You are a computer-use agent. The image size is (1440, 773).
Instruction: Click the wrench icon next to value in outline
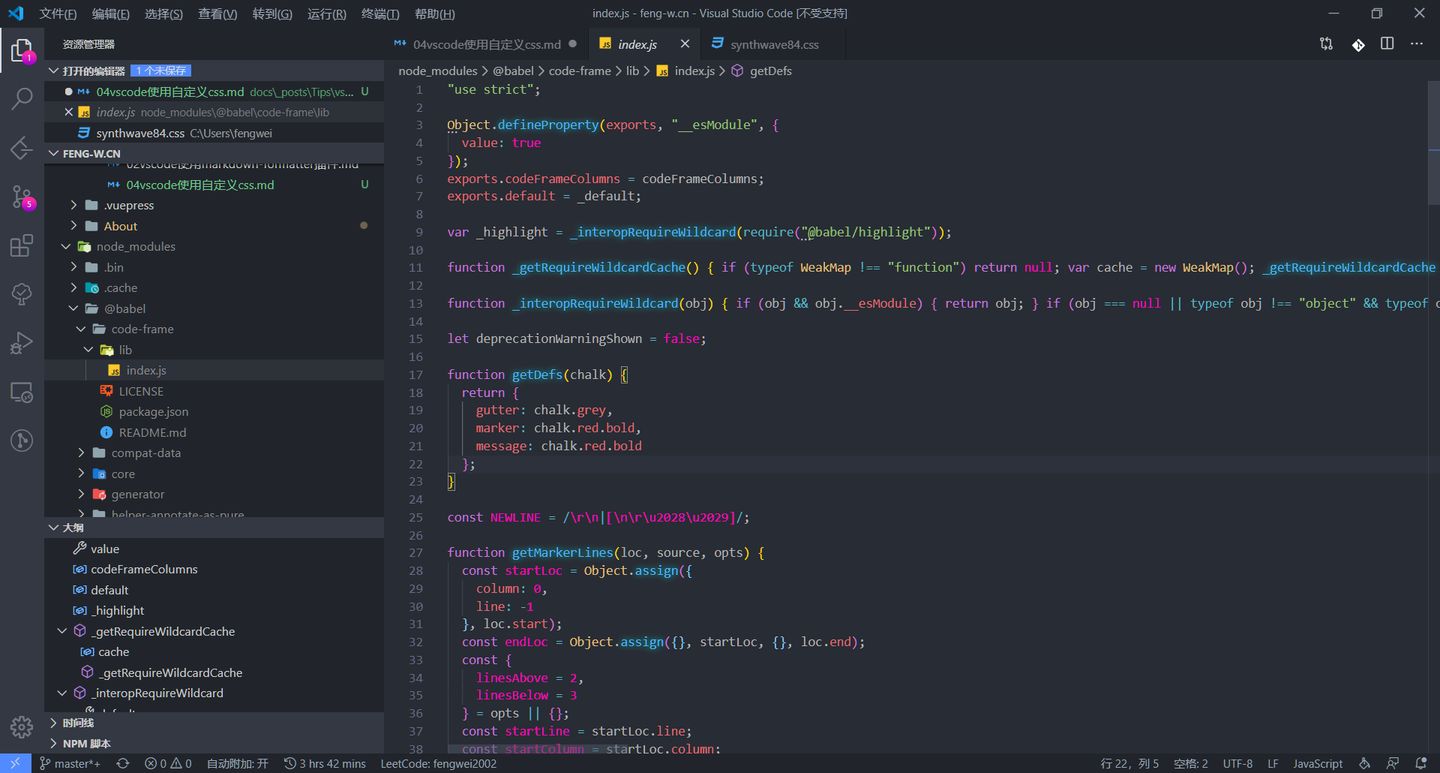click(x=80, y=549)
